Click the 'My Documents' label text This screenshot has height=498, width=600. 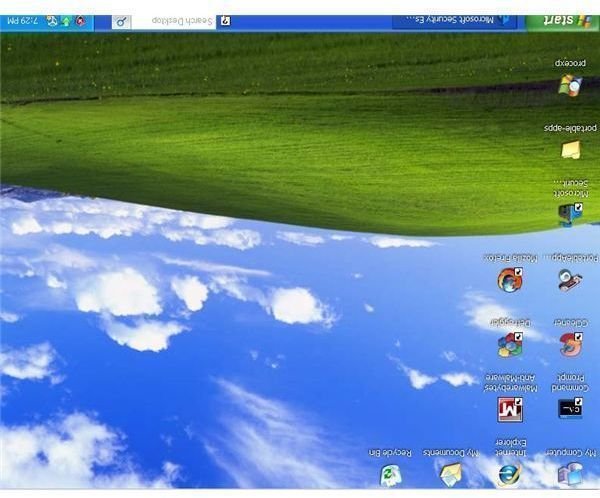pos(451,453)
